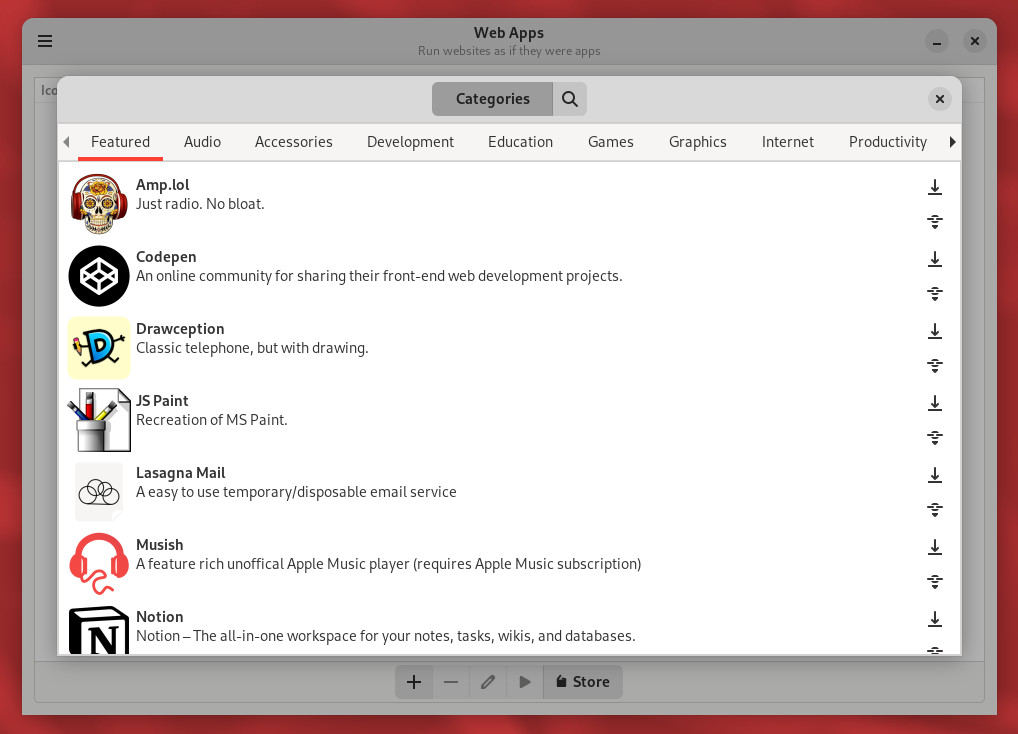Open the hamburger menu in Web Apps
The width and height of the screenshot is (1018, 734).
pyautogui.click(x=45, y=42)
